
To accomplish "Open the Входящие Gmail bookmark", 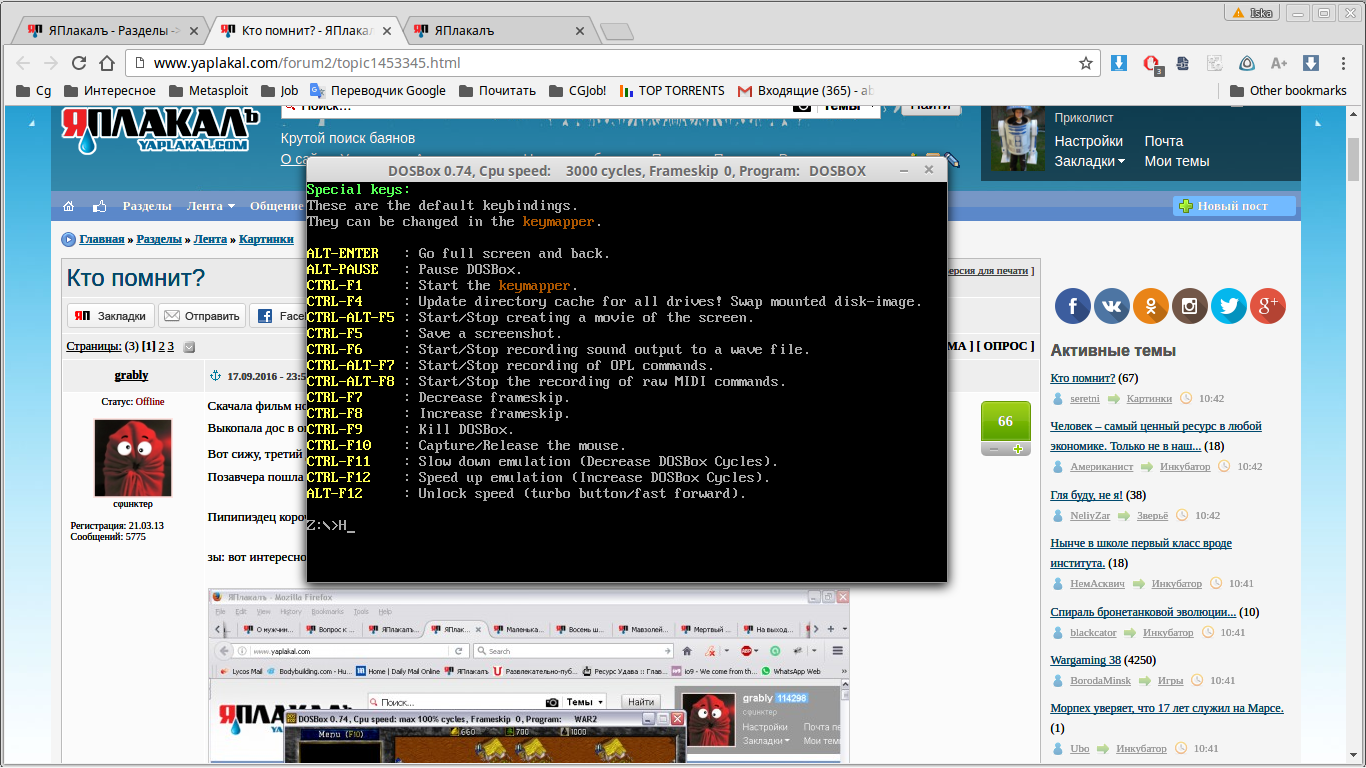I will [x=805, y=91].
